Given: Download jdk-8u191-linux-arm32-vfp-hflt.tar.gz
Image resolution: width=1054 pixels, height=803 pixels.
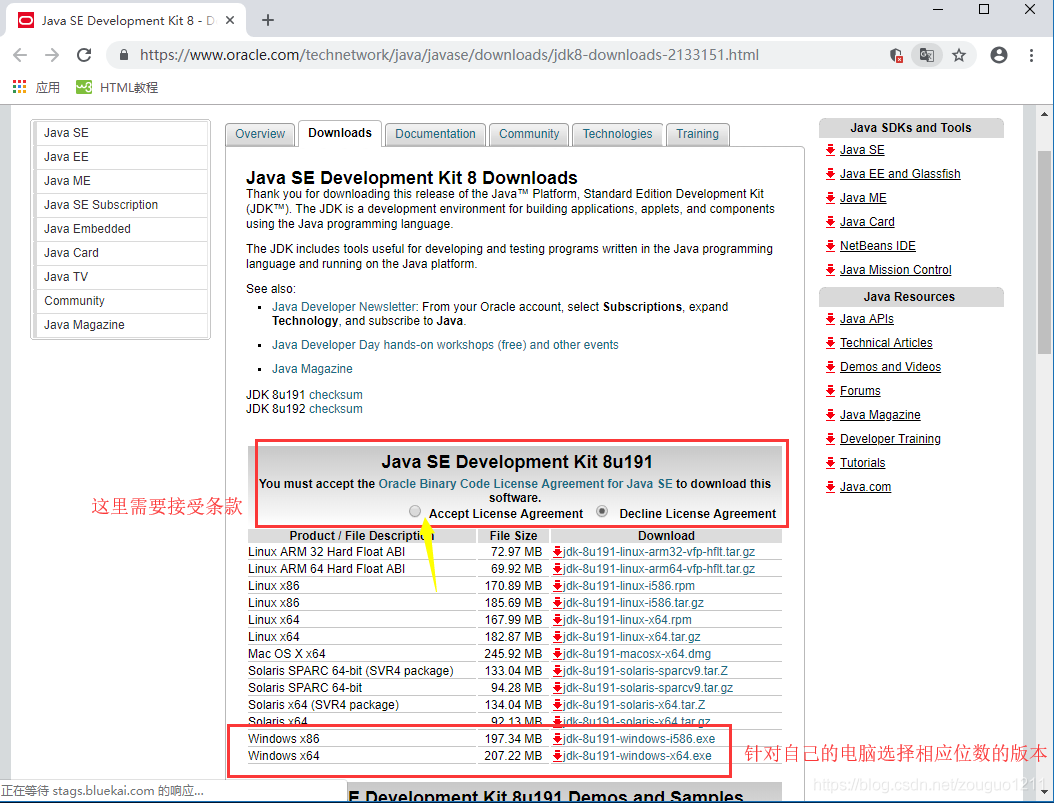Looking at the screenshot, I should point(659,552).
